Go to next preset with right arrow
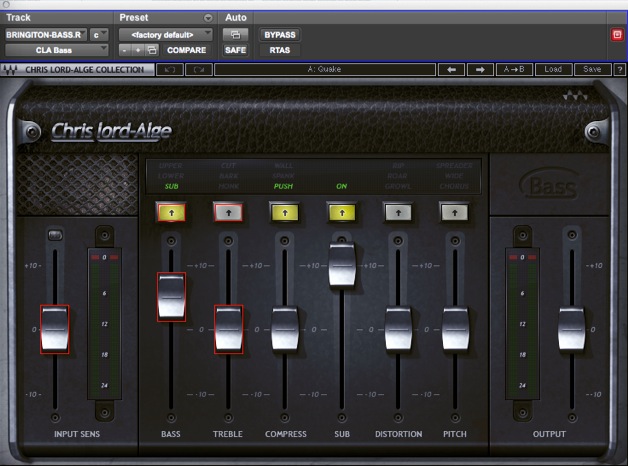Image resolution: width=628 pixels, height=466 pixels. 480,69
